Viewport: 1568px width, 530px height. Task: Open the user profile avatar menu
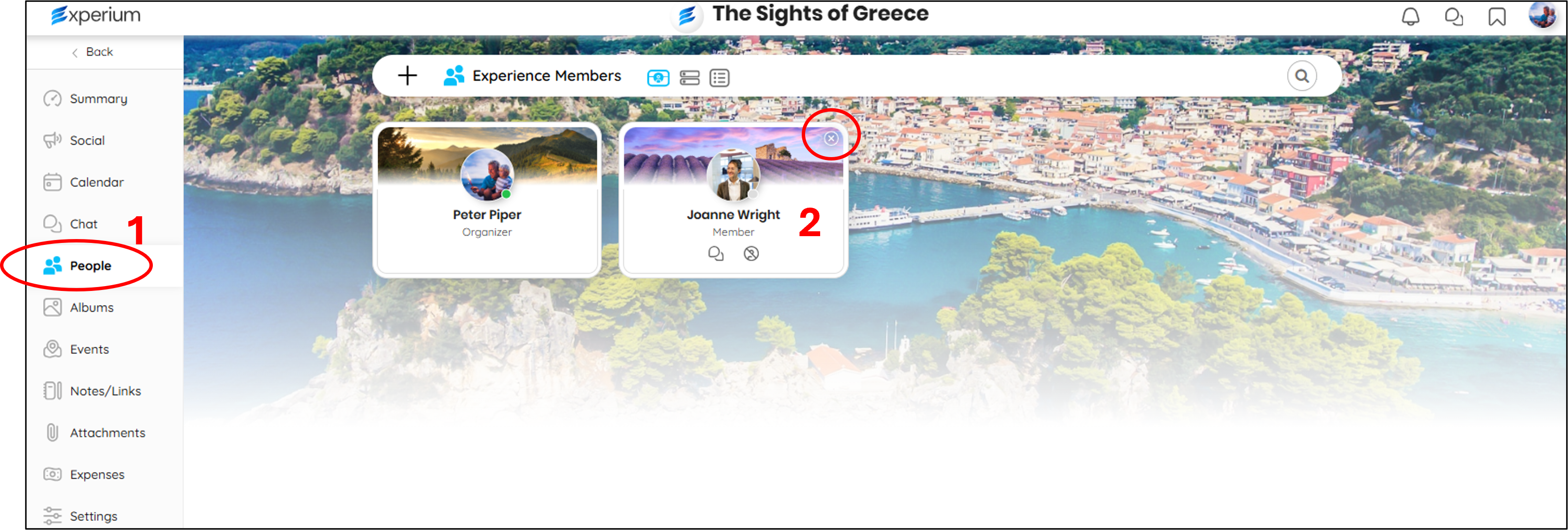(1542, 14)
